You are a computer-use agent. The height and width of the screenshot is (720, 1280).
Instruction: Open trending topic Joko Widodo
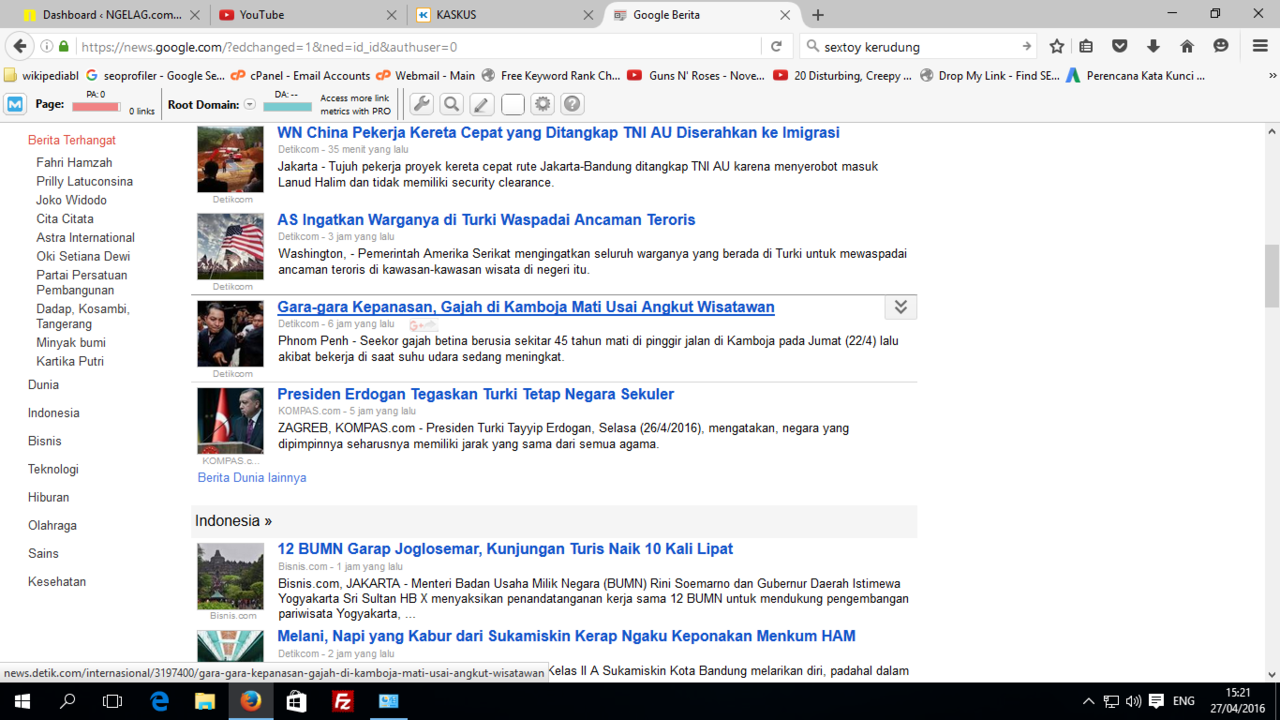coord(71,200)
